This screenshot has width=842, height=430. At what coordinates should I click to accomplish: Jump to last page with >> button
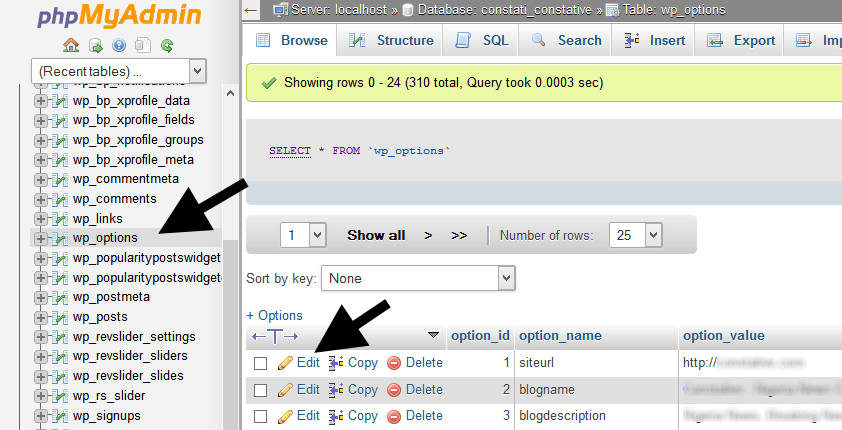[459, 235]
